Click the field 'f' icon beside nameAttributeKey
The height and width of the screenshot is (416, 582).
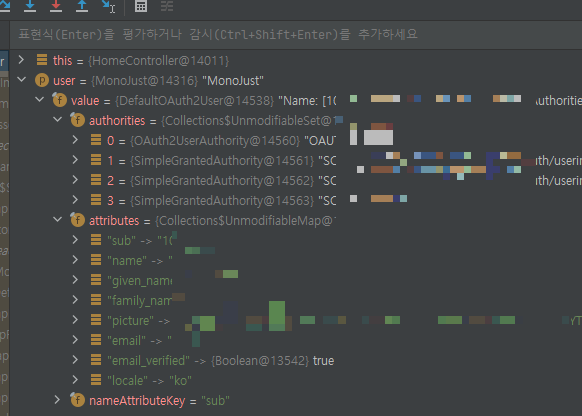[77, 400]
